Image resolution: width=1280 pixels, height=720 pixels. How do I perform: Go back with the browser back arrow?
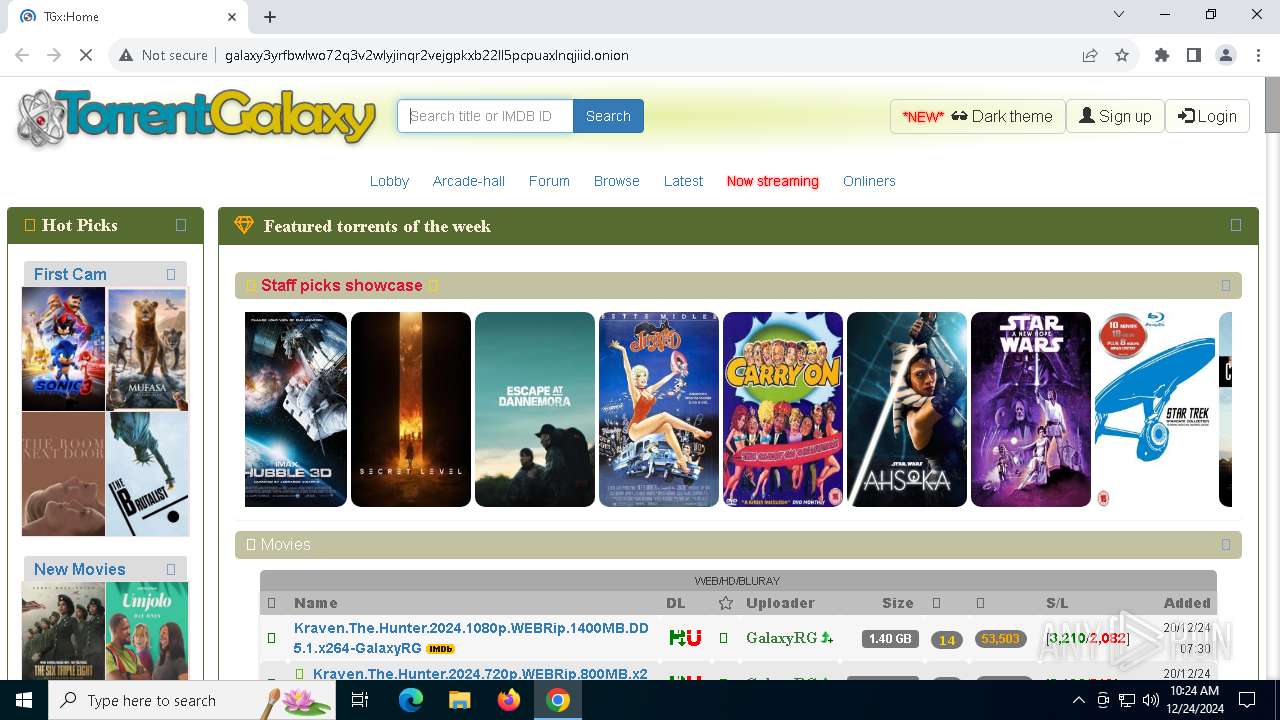coord(23,55)
